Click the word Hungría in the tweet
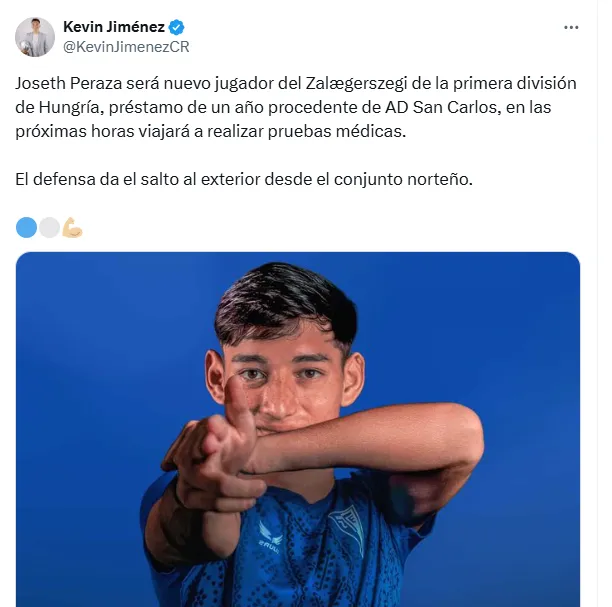Viewport: 612px width, 607px height. pyautogui.click(x=71, y=108)
